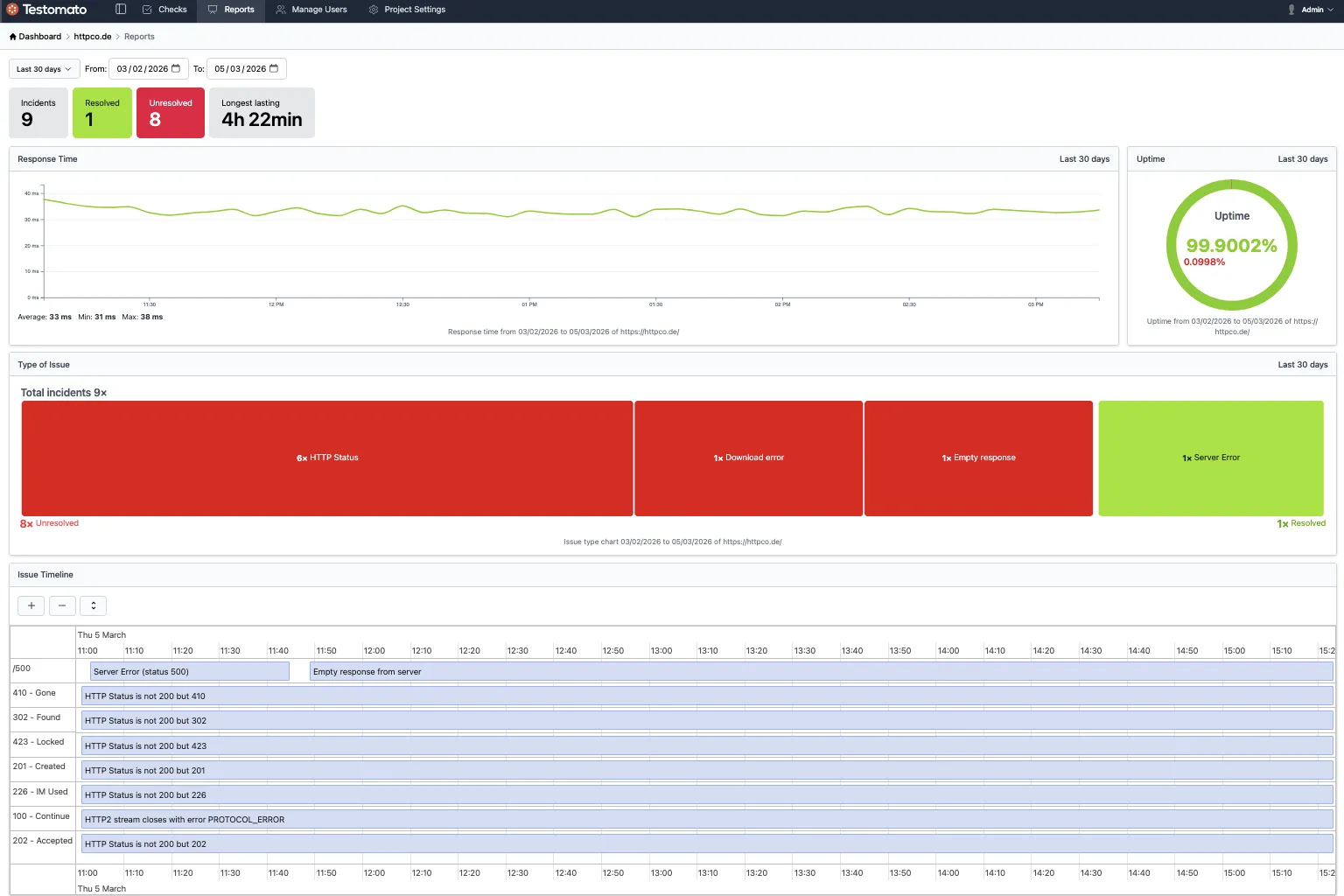
Task: Open the Last 30 days dropdown
Action: [x=43, y=68]
